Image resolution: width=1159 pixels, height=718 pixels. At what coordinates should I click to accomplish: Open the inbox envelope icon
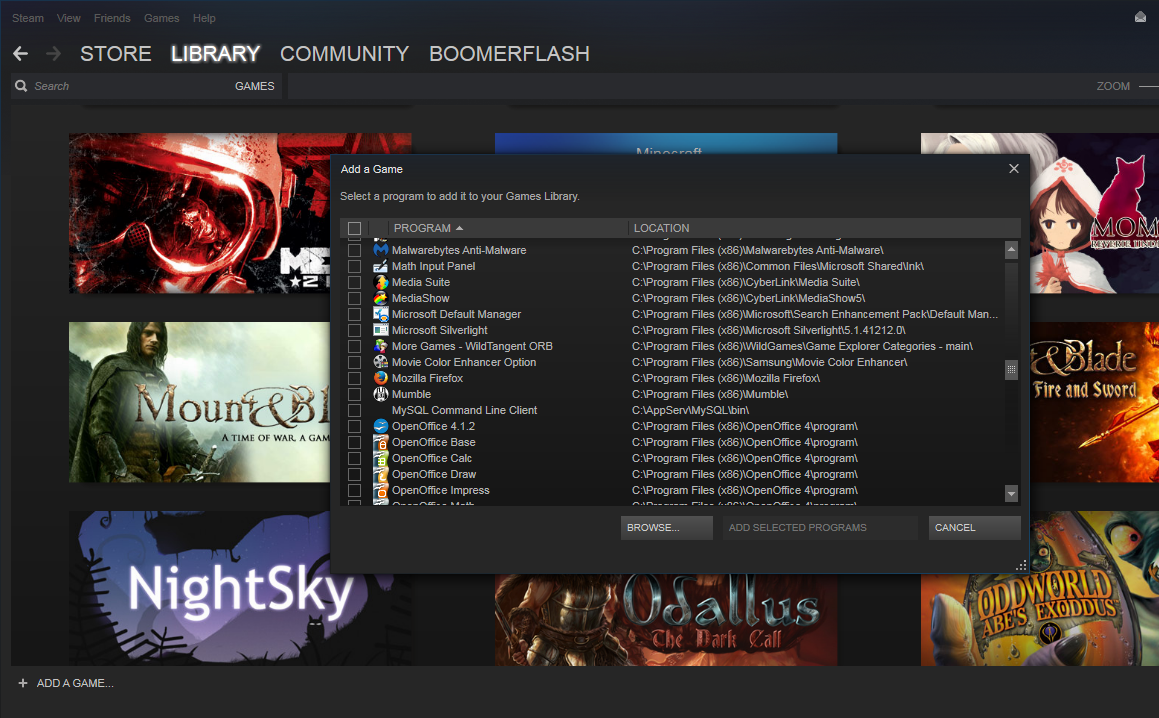coord(1140,17)
